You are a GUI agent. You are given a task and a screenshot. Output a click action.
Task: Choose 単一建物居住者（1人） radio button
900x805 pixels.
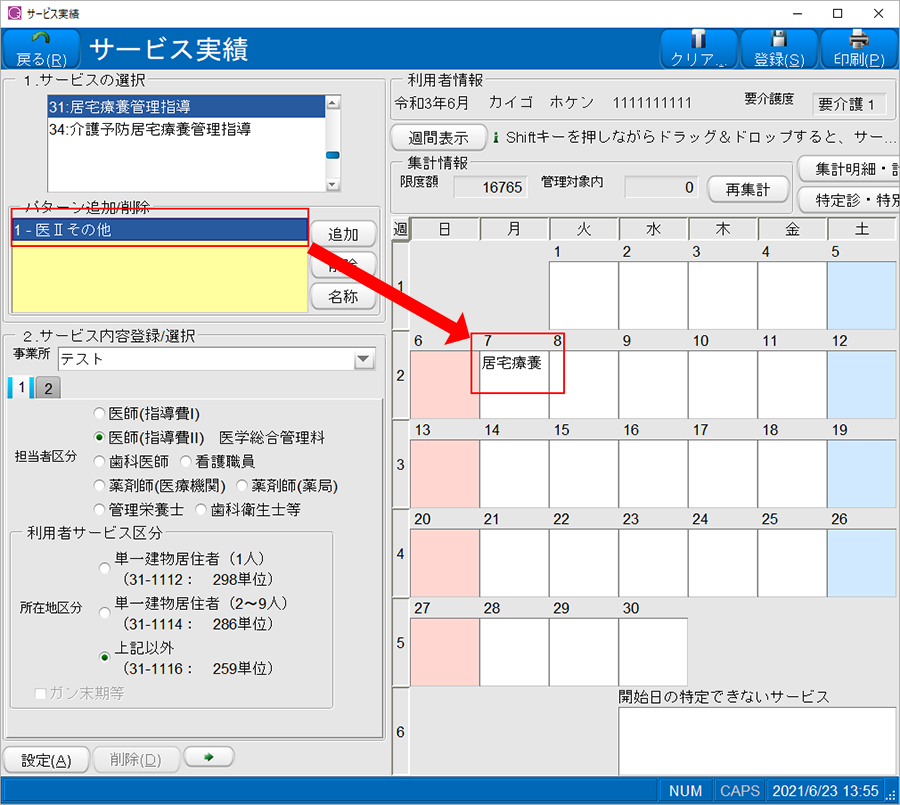tap(105, 568)
